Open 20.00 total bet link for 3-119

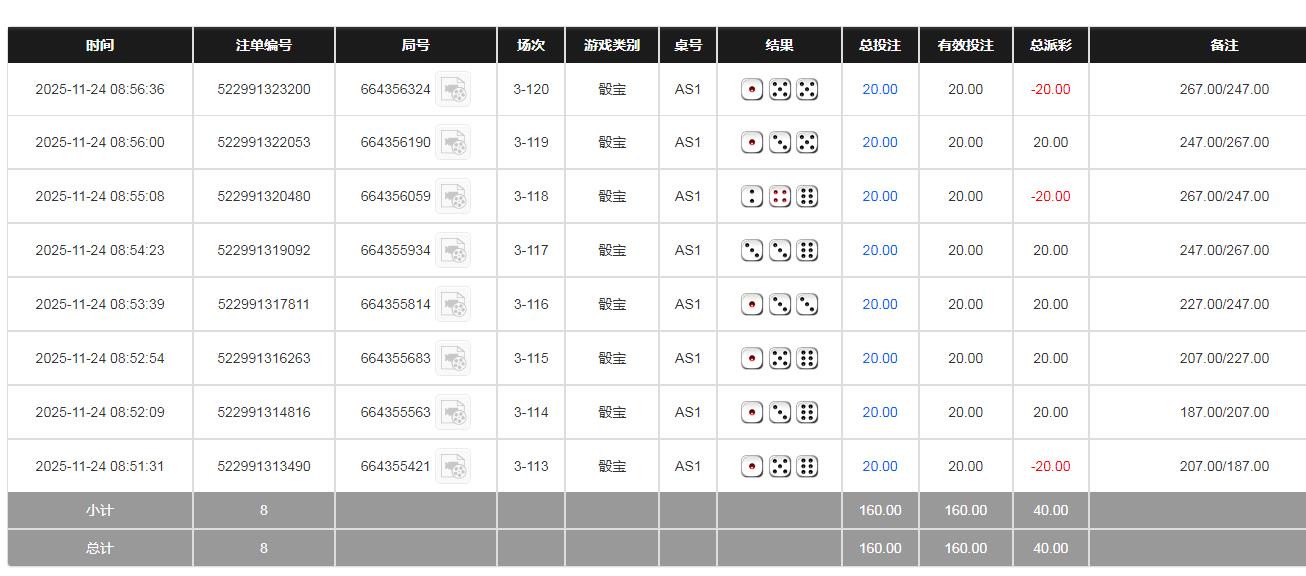point(880,143)
